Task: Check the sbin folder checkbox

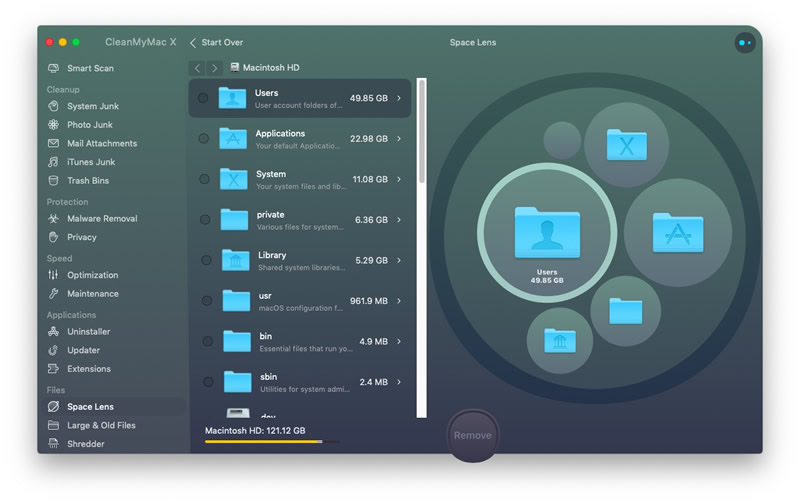Action: (208, 382)
